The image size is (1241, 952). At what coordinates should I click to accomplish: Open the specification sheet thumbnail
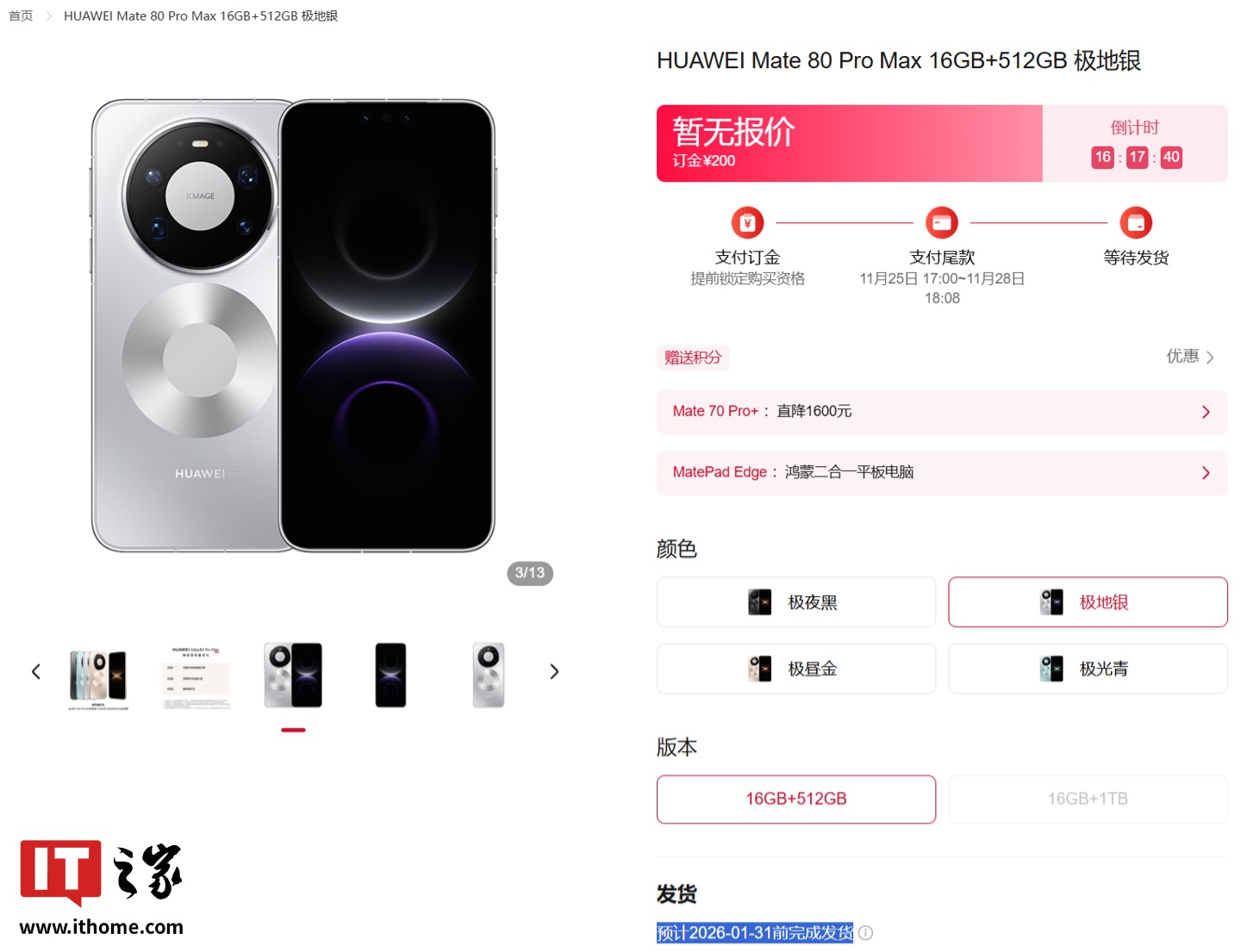196,676
